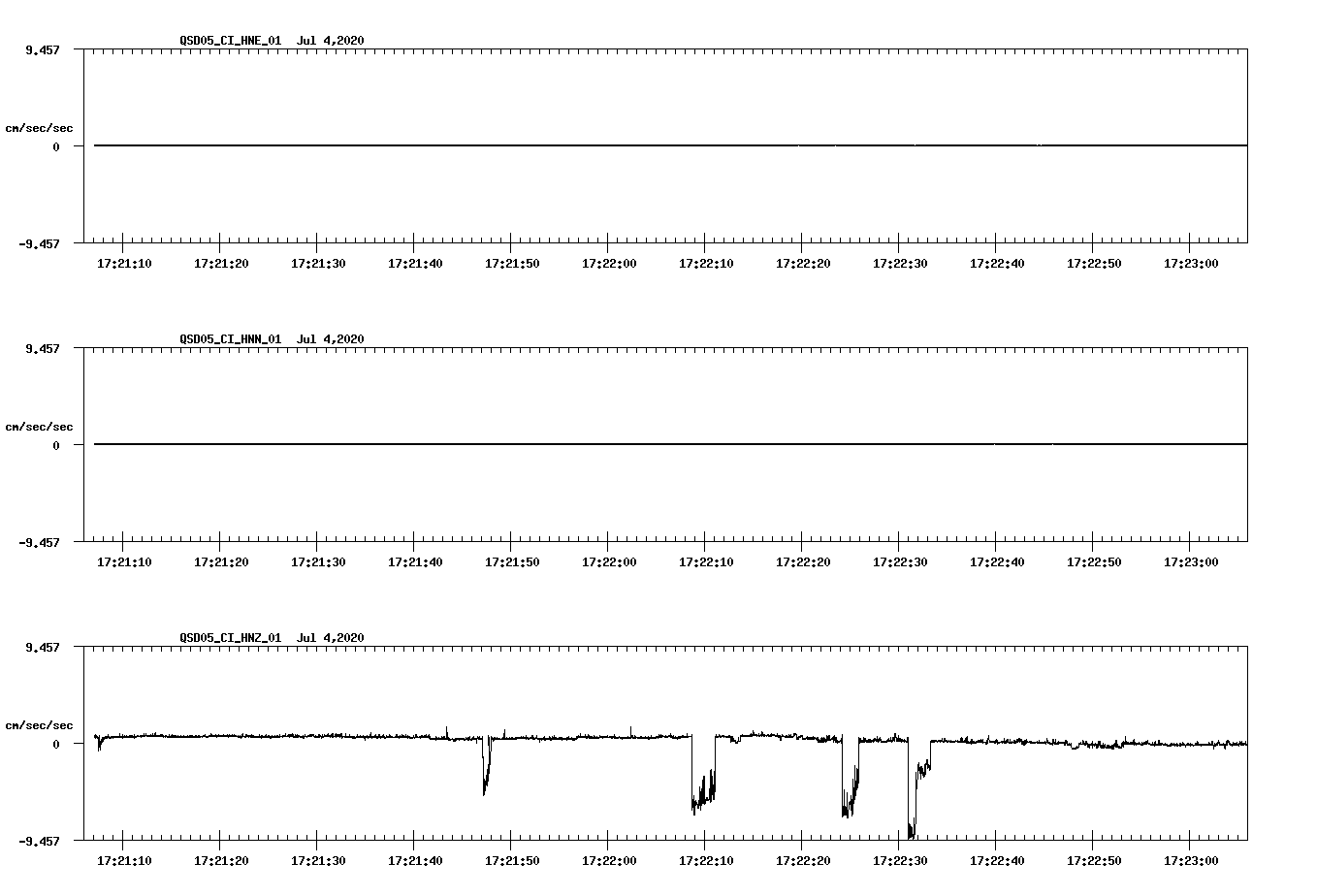The width and height of the screenshot is (1317, 896).
Task: Click 17:21:20 label on HNZ plot axis
Action: (221, 861)
